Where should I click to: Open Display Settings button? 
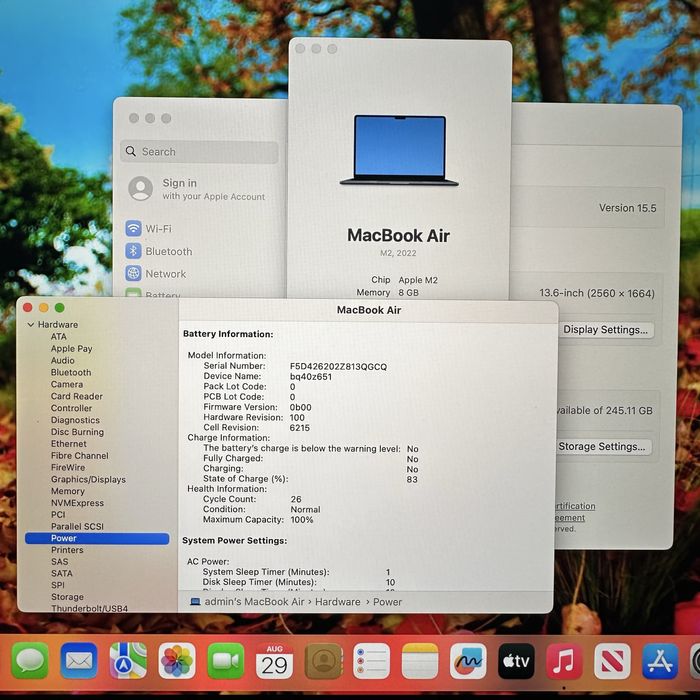pos(605,329)
